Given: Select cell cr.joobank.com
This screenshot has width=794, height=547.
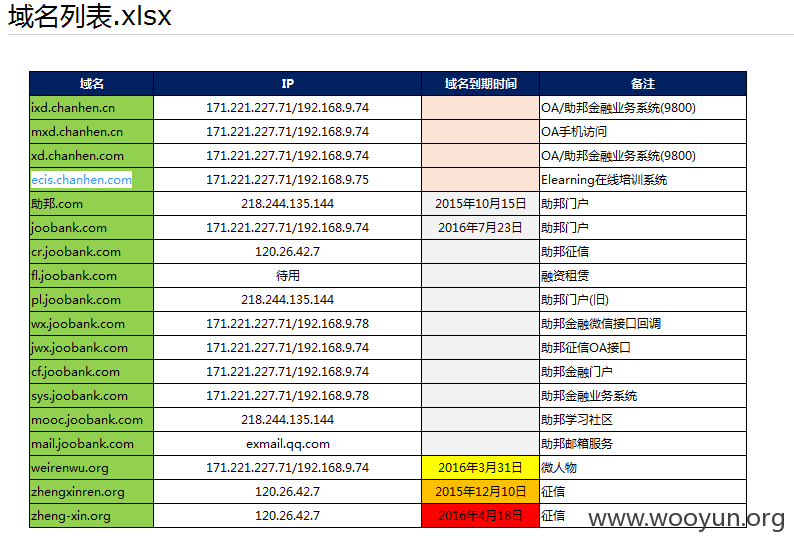Looking at the screenshot, I should (92, 252).
